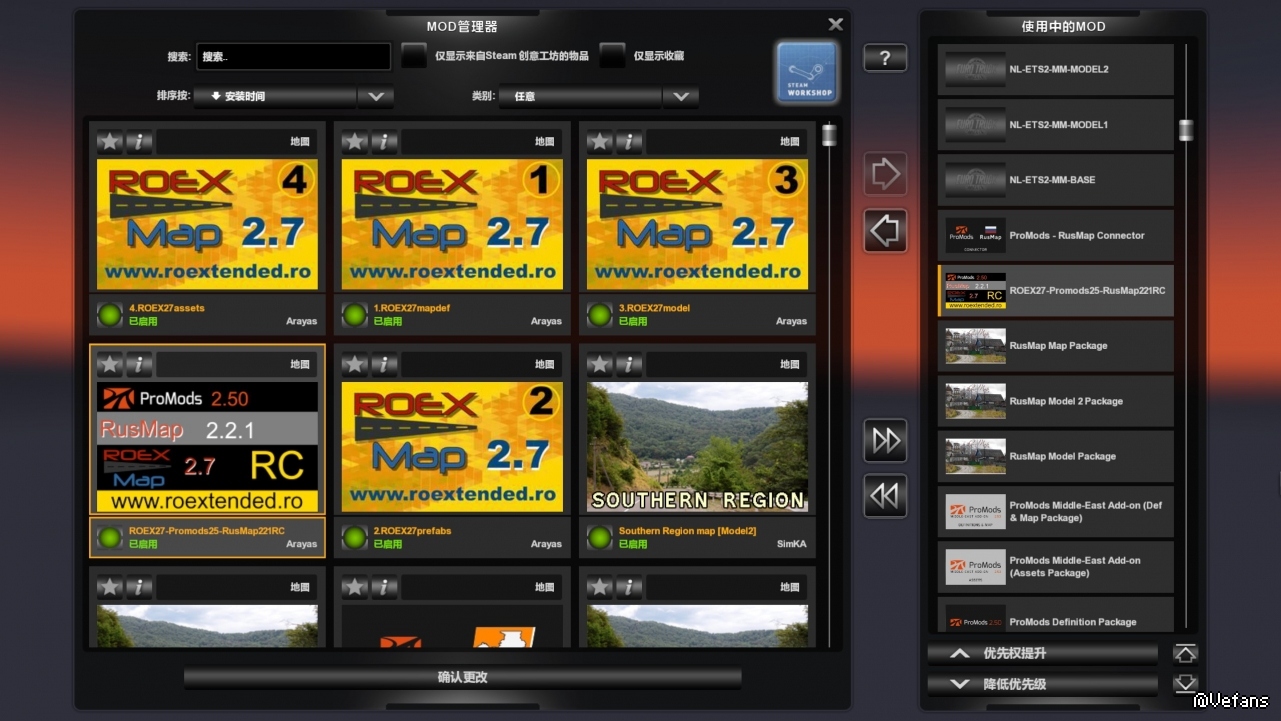
Task: Deactivate selected mod with the single left arrow
Action: (x=885, y=231)
